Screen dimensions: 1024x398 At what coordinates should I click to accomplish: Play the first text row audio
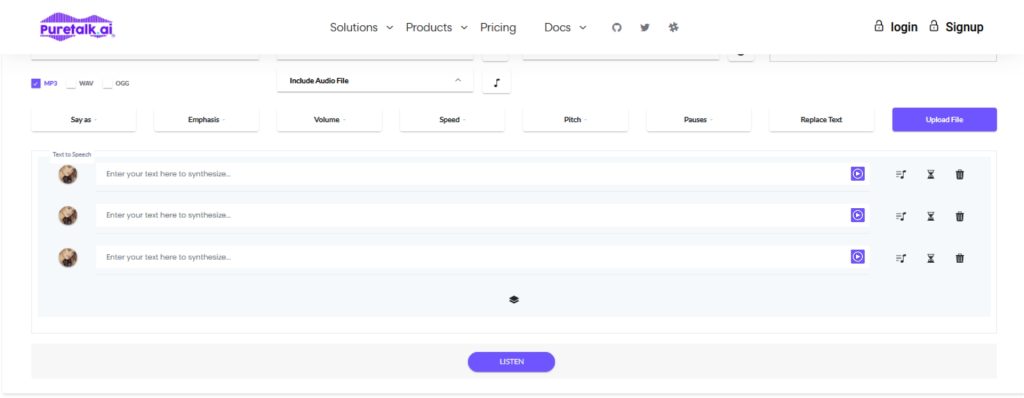coord(857,174)
